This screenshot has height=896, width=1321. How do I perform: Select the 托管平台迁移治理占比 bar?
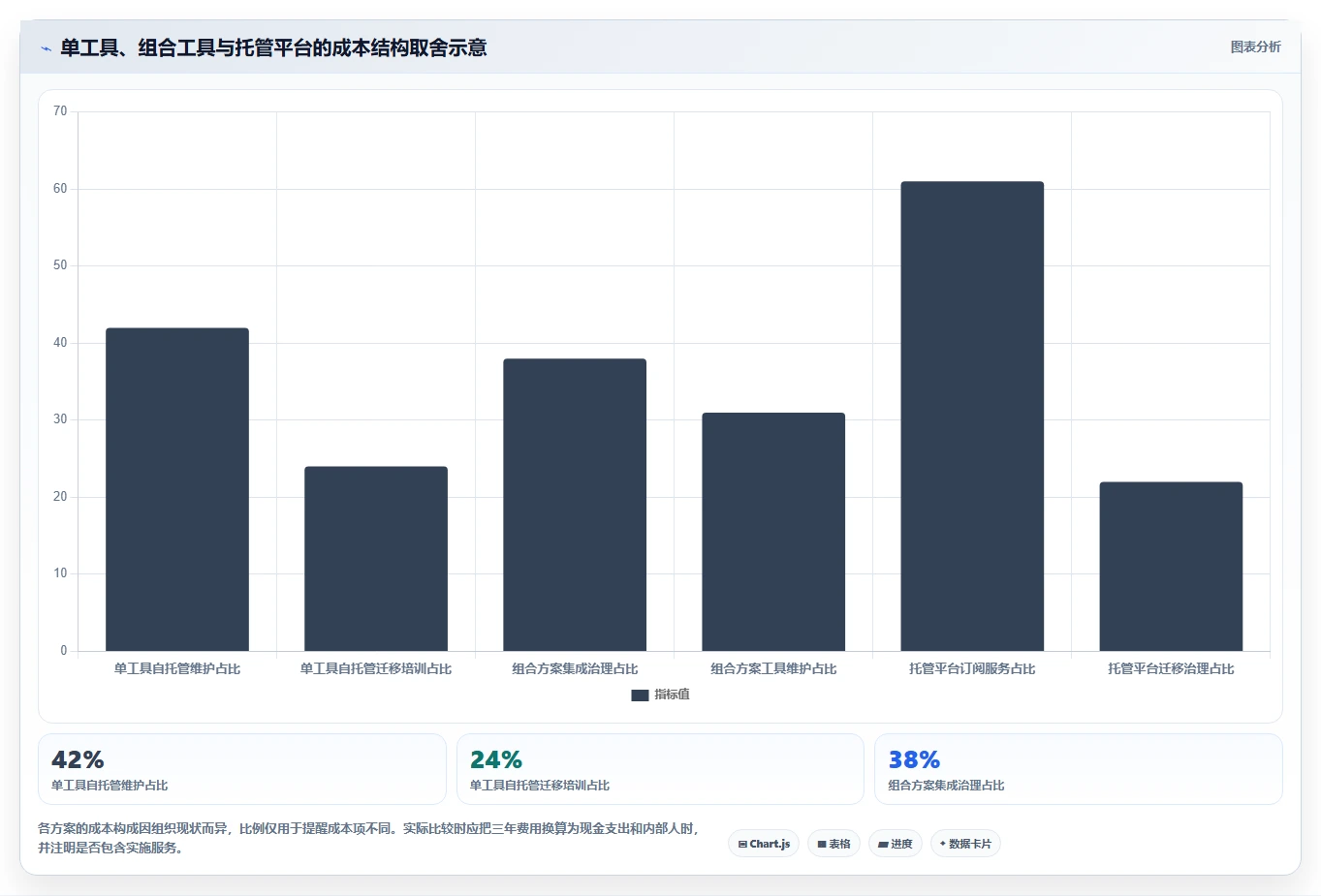pyautogui.click(x=1171, y=567)
